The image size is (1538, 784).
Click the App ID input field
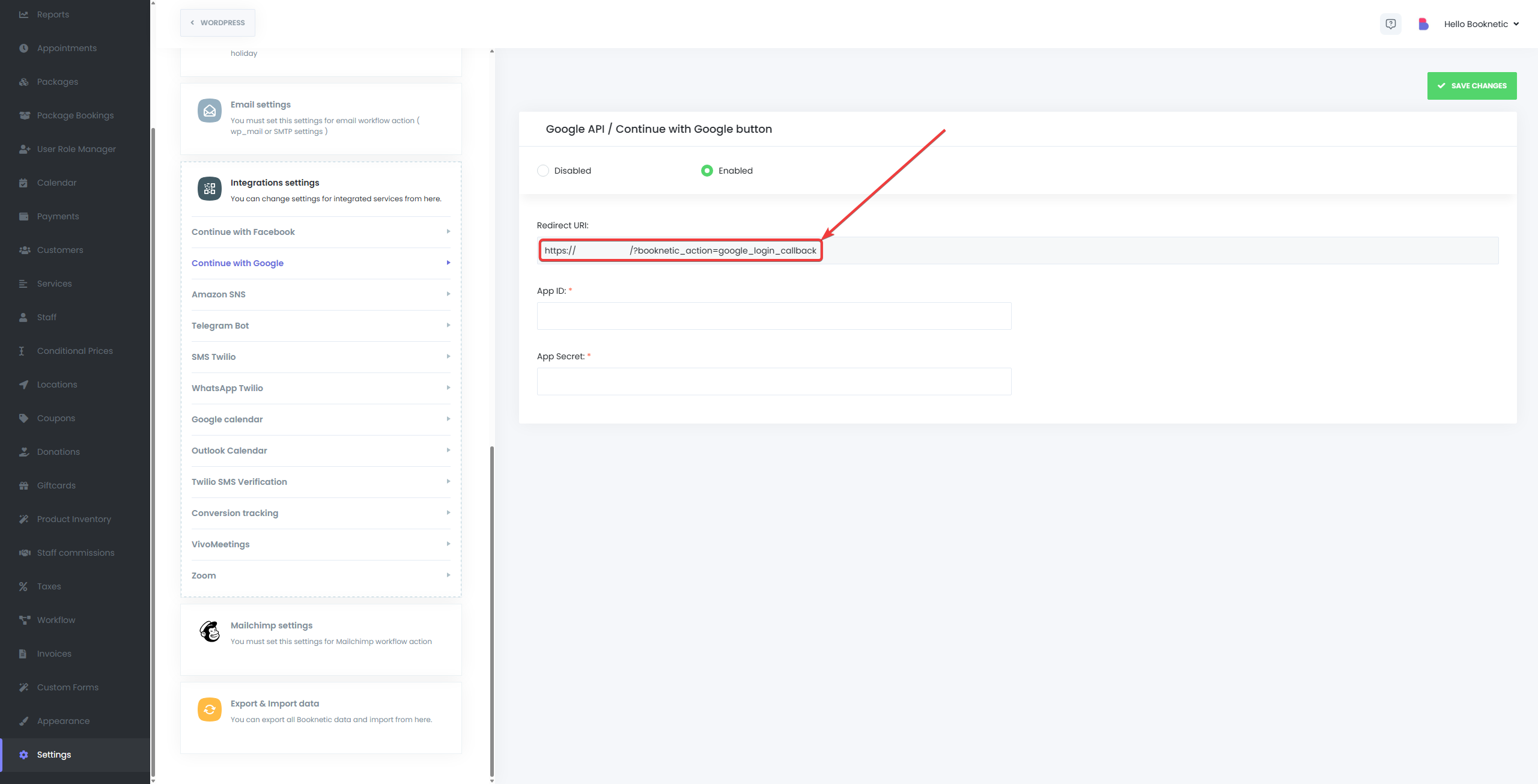(x=774, y=316)
